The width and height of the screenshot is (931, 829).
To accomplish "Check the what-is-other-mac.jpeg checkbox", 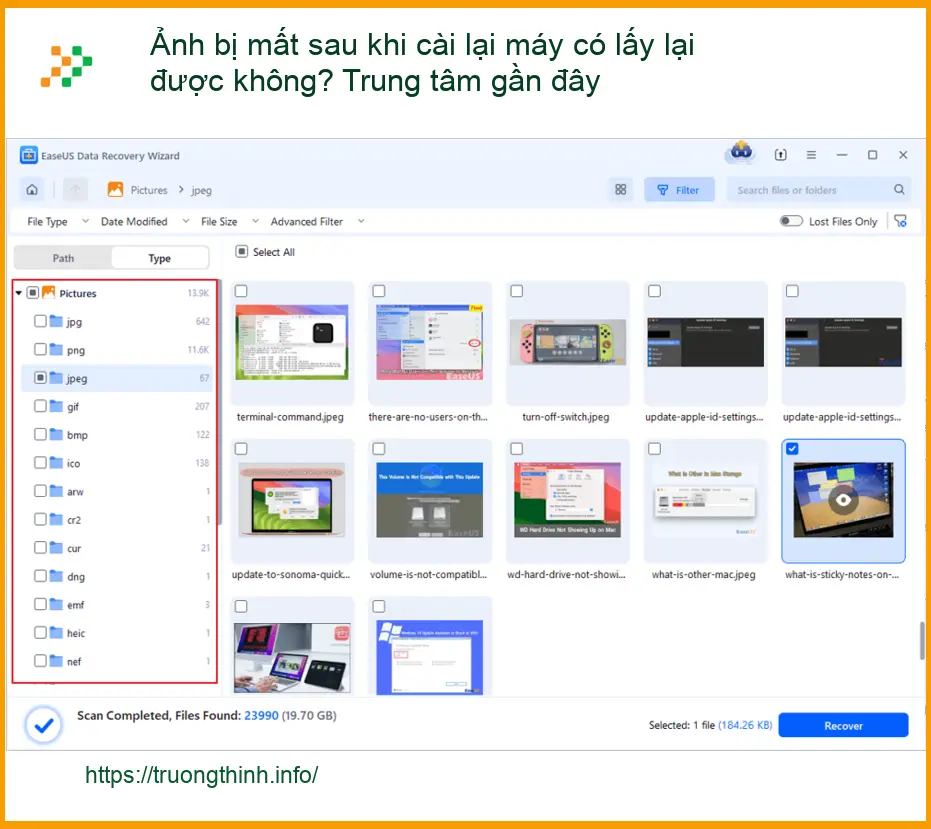I will [x=654, y=448].
